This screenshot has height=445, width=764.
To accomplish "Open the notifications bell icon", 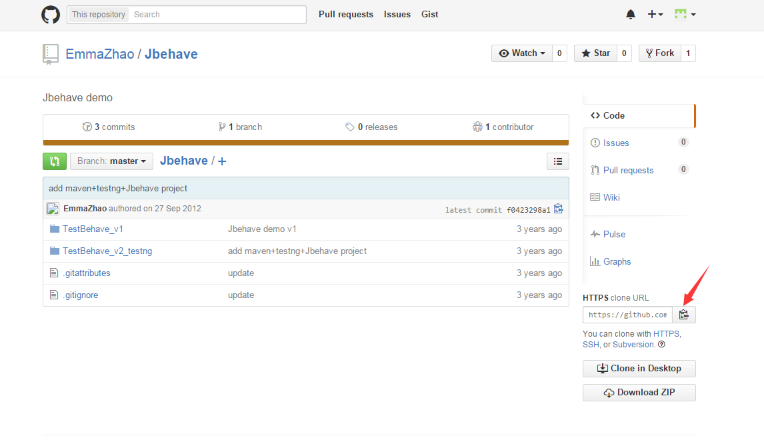I will coord(630,14).
